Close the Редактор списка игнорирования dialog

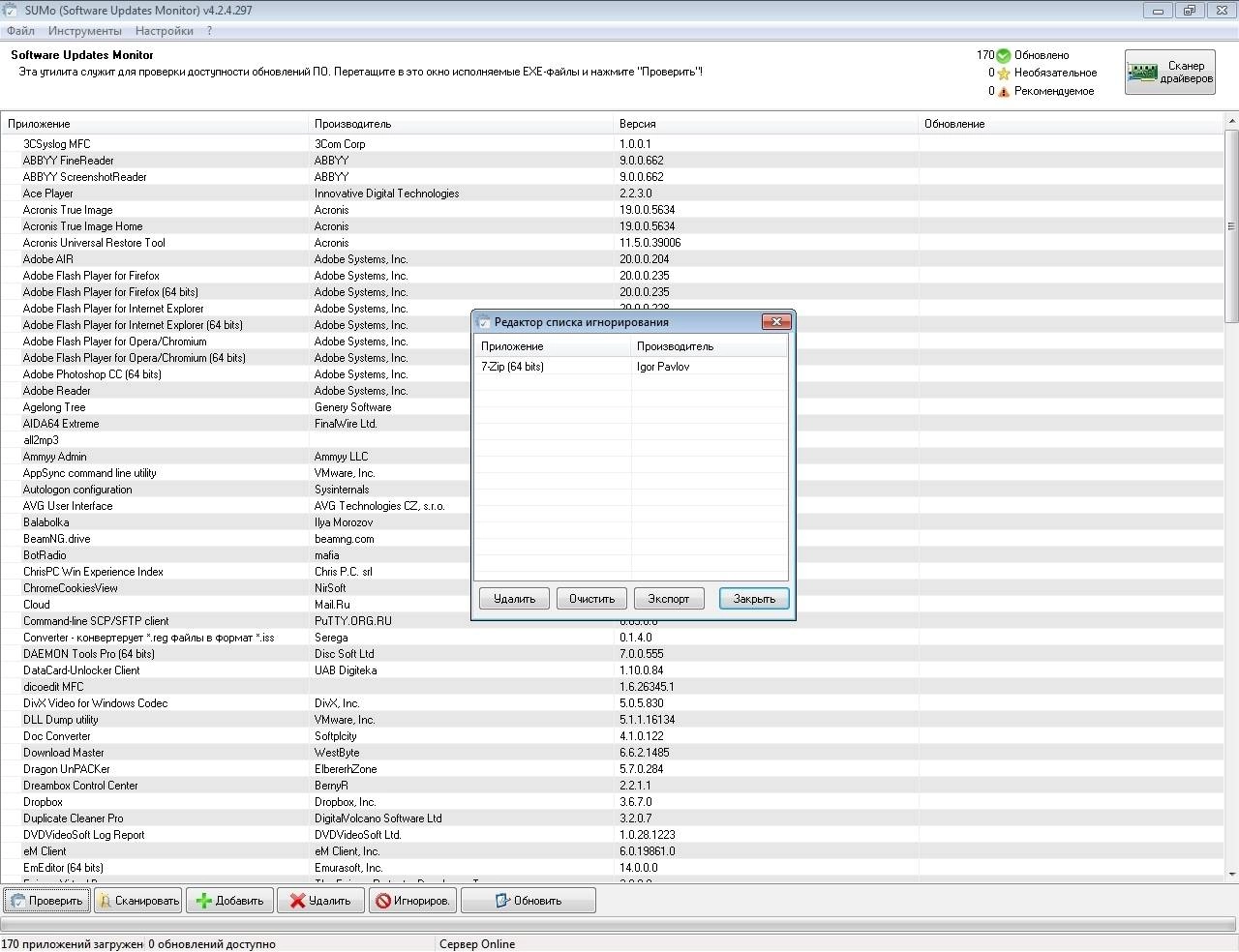[x=776, y=321]
